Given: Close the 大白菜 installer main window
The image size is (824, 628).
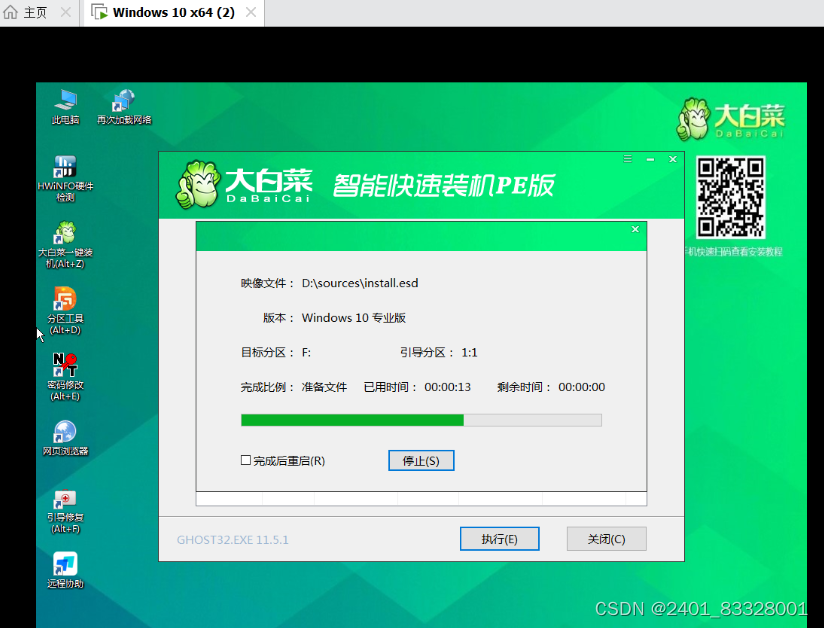Looking at the screenshot, I should click(673, 159).
